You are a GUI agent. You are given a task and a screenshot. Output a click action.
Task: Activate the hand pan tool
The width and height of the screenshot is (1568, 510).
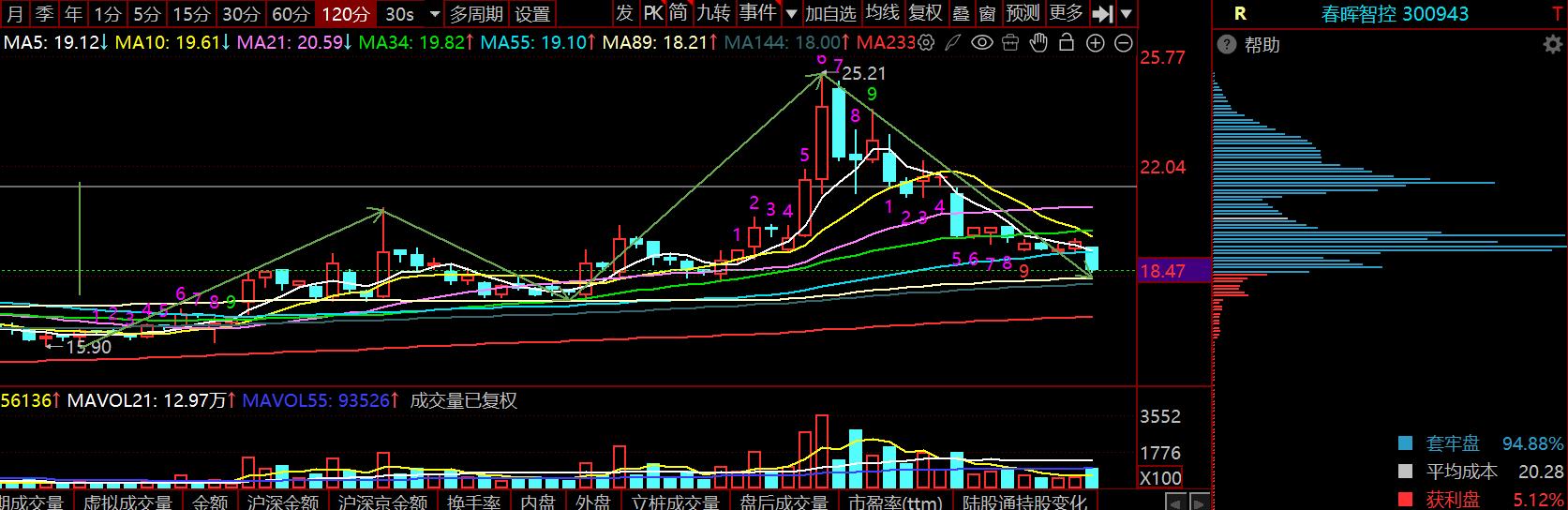click(1038, 43)
